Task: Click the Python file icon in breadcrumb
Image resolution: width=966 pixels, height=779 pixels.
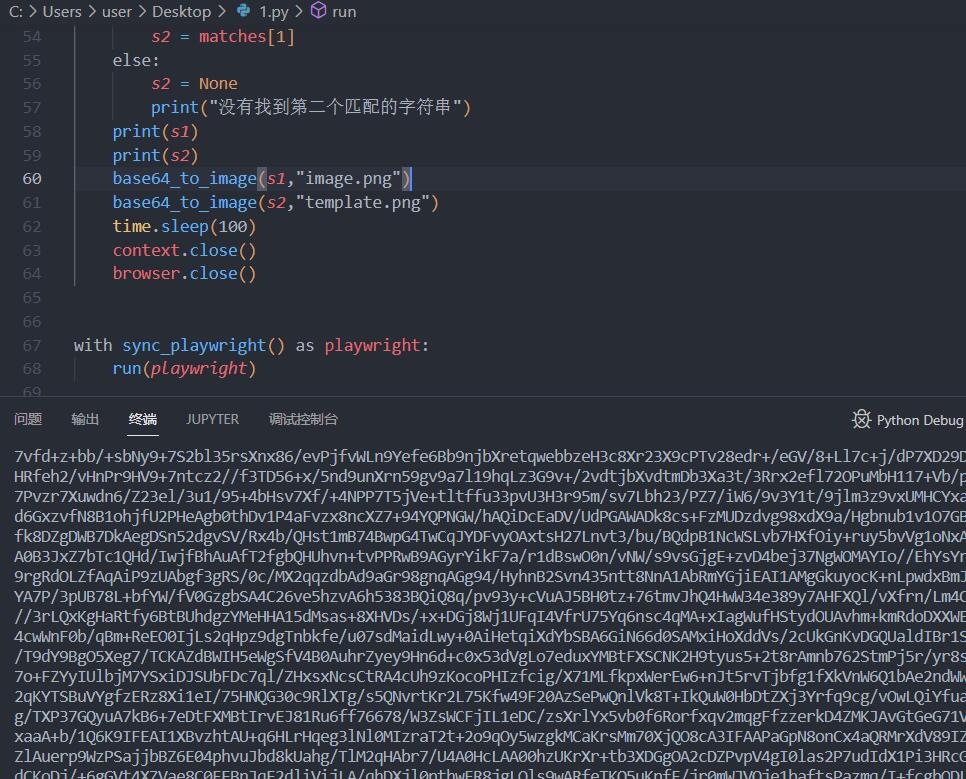Action: pos(244,12)
